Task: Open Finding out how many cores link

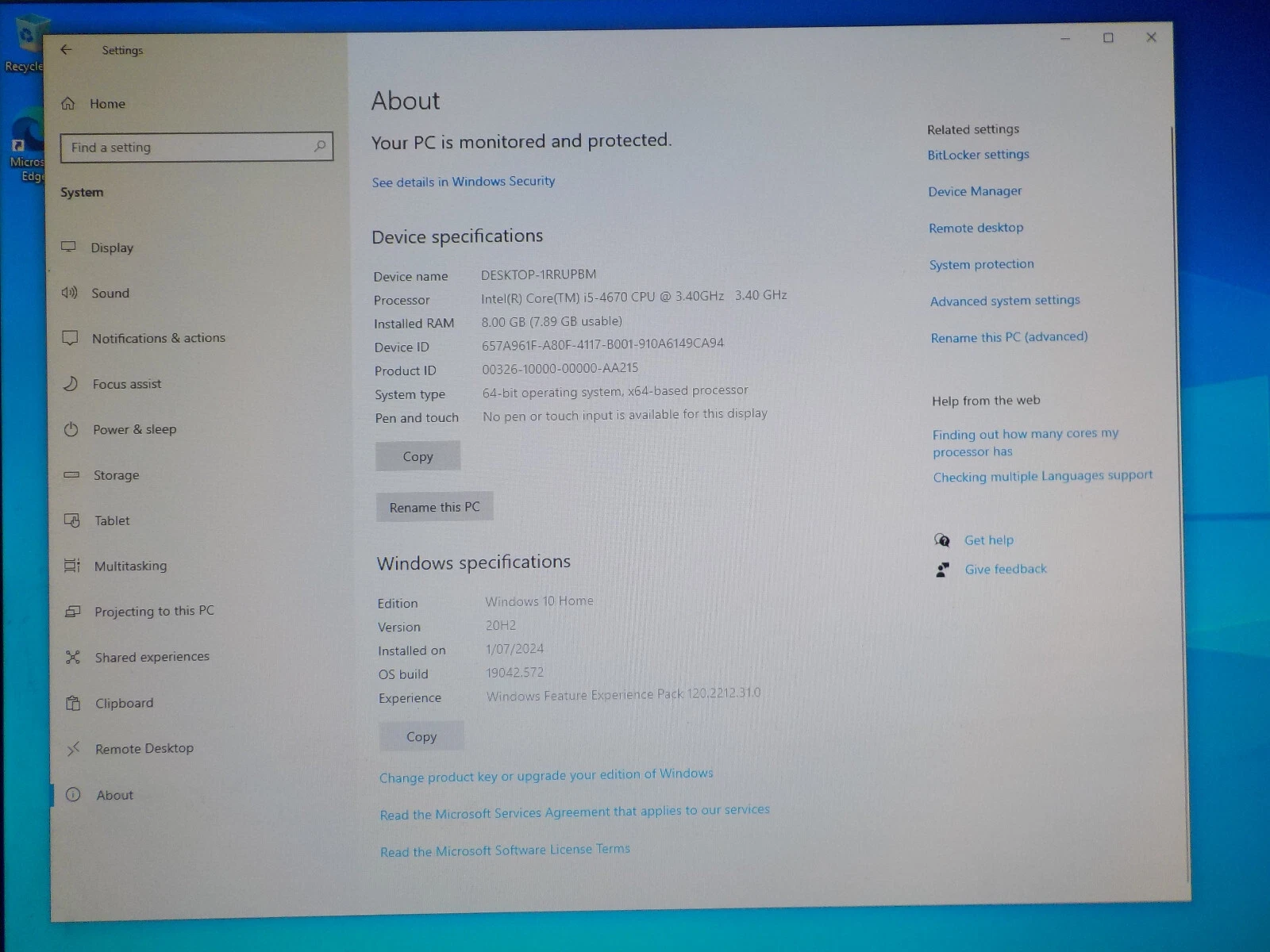Action: click(1026, 443)
